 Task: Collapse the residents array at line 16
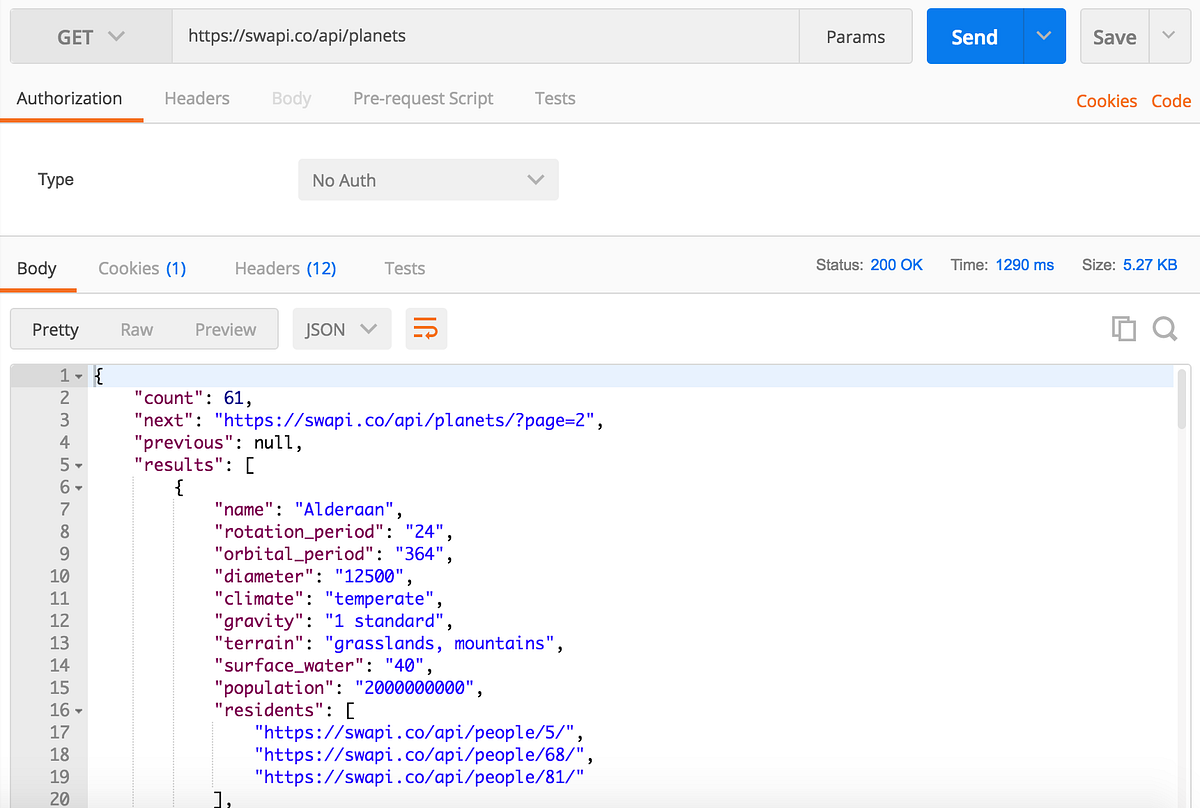click(x=76, y=709)
